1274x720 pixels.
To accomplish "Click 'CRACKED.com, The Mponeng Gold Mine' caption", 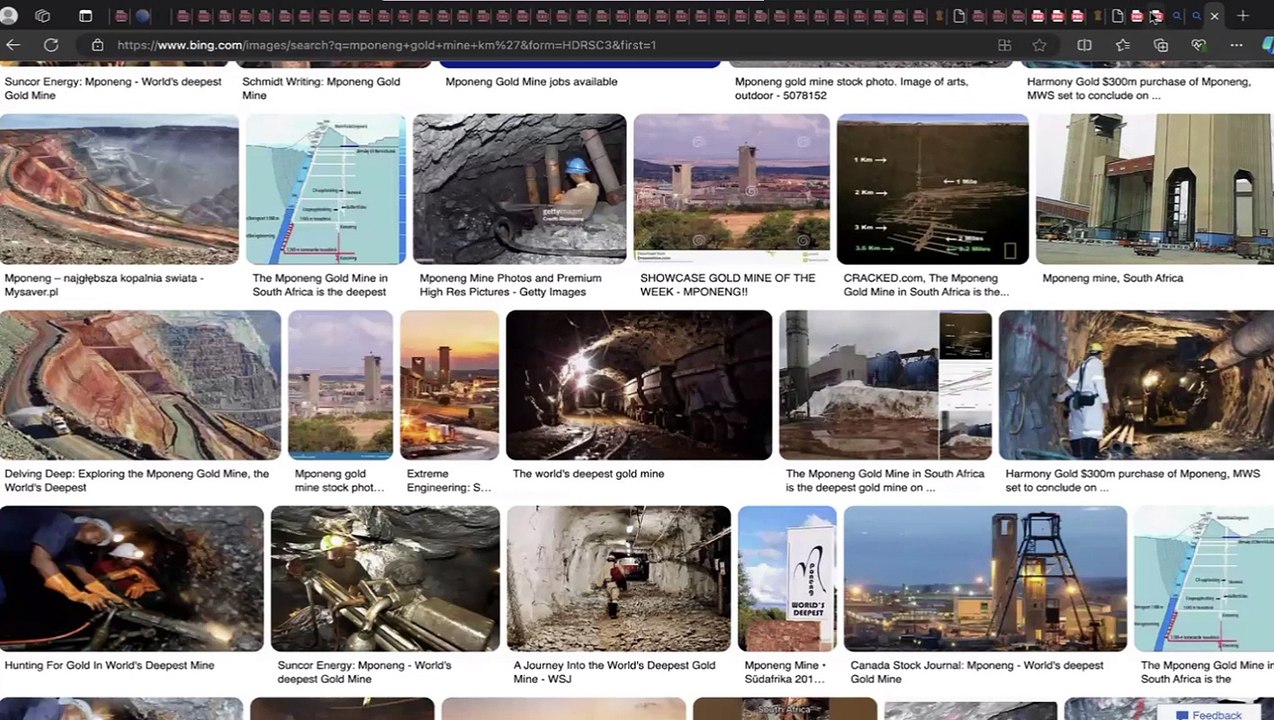I will tap(926, 285).
